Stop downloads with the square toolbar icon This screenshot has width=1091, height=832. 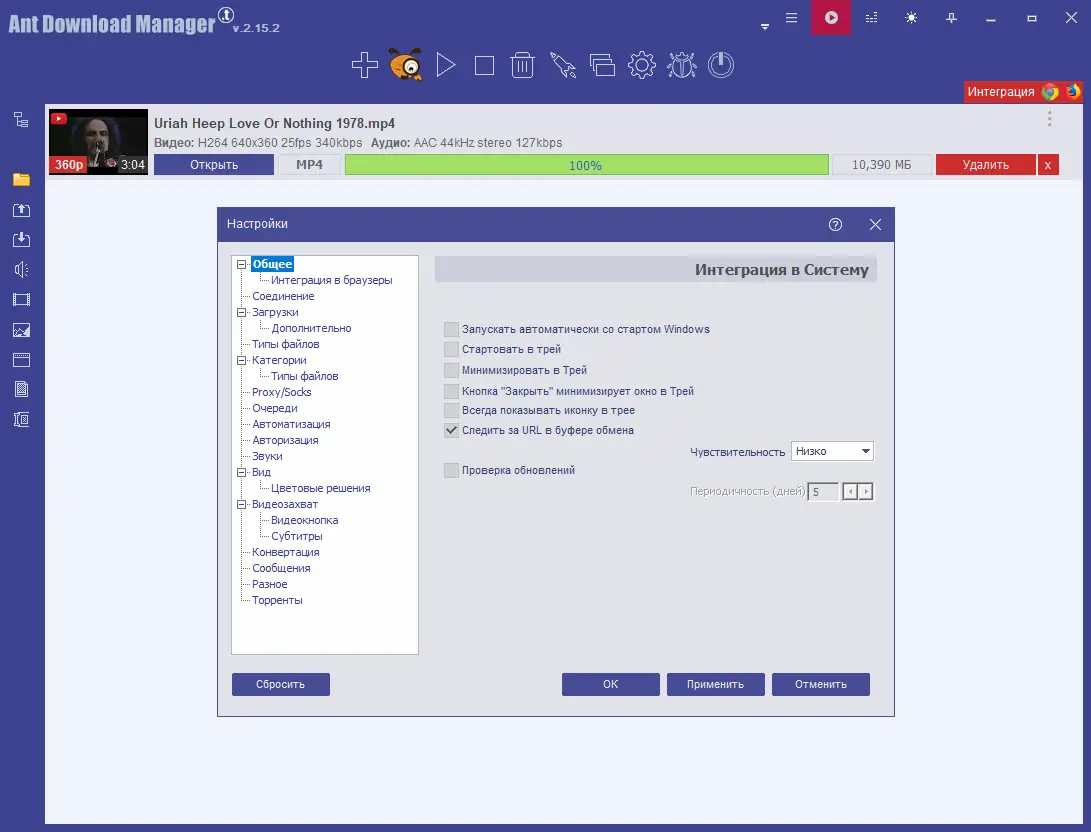click(x=484, y=66)
